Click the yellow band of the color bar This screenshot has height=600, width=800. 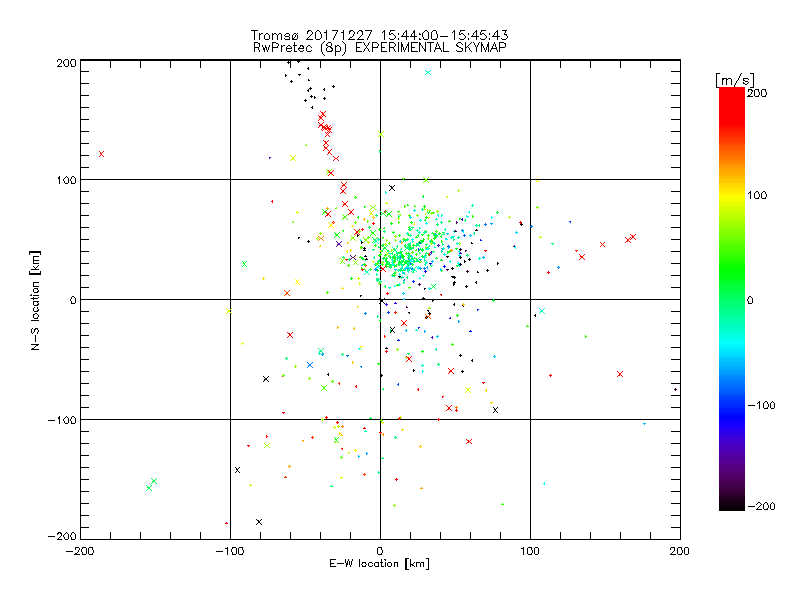732,196
